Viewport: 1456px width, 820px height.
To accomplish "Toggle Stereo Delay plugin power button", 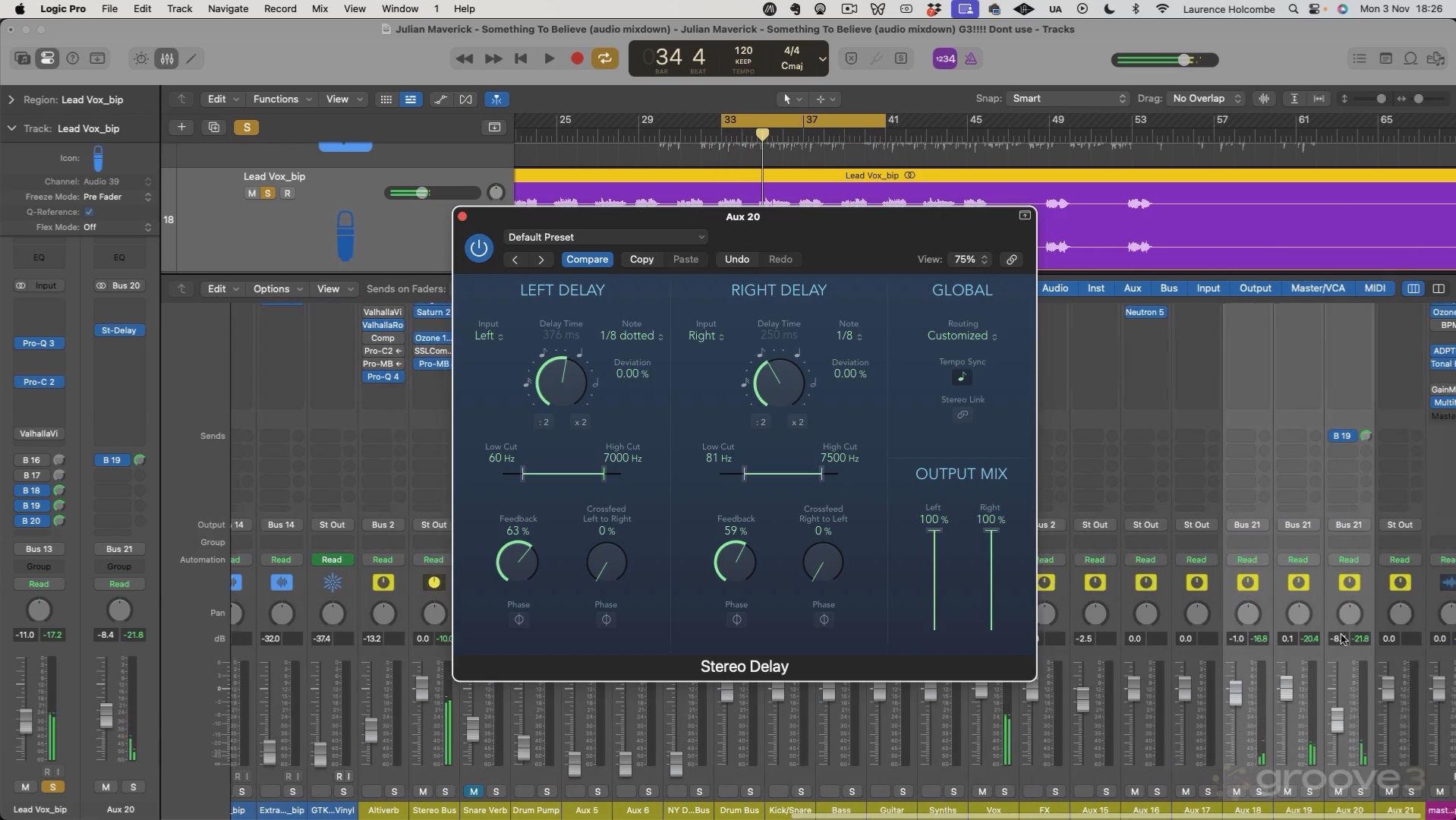I will pyautogui.click(x=478, y=248).
